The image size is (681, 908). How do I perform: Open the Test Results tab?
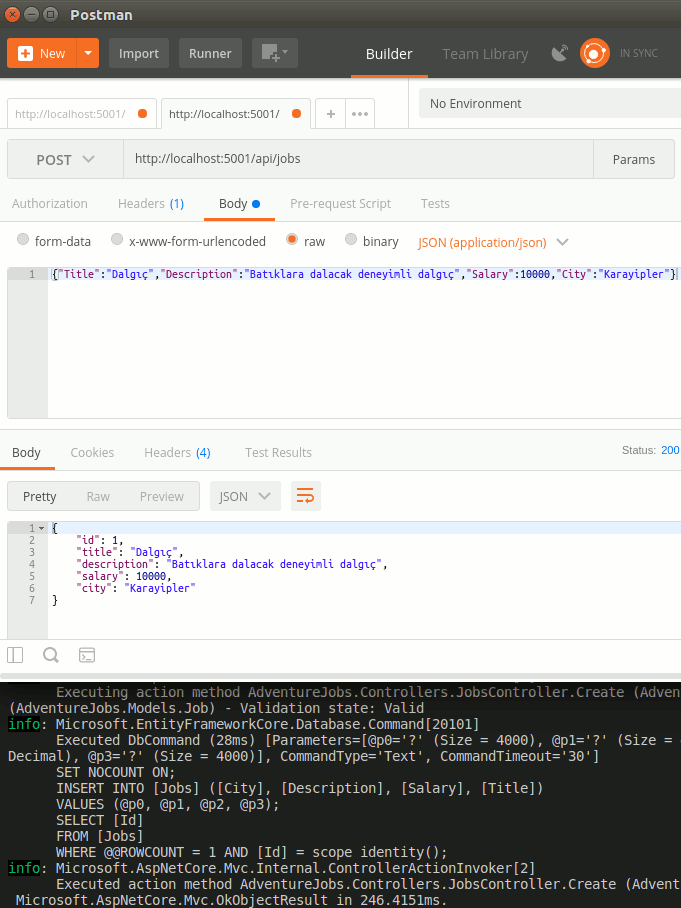(x=278, y=453)
